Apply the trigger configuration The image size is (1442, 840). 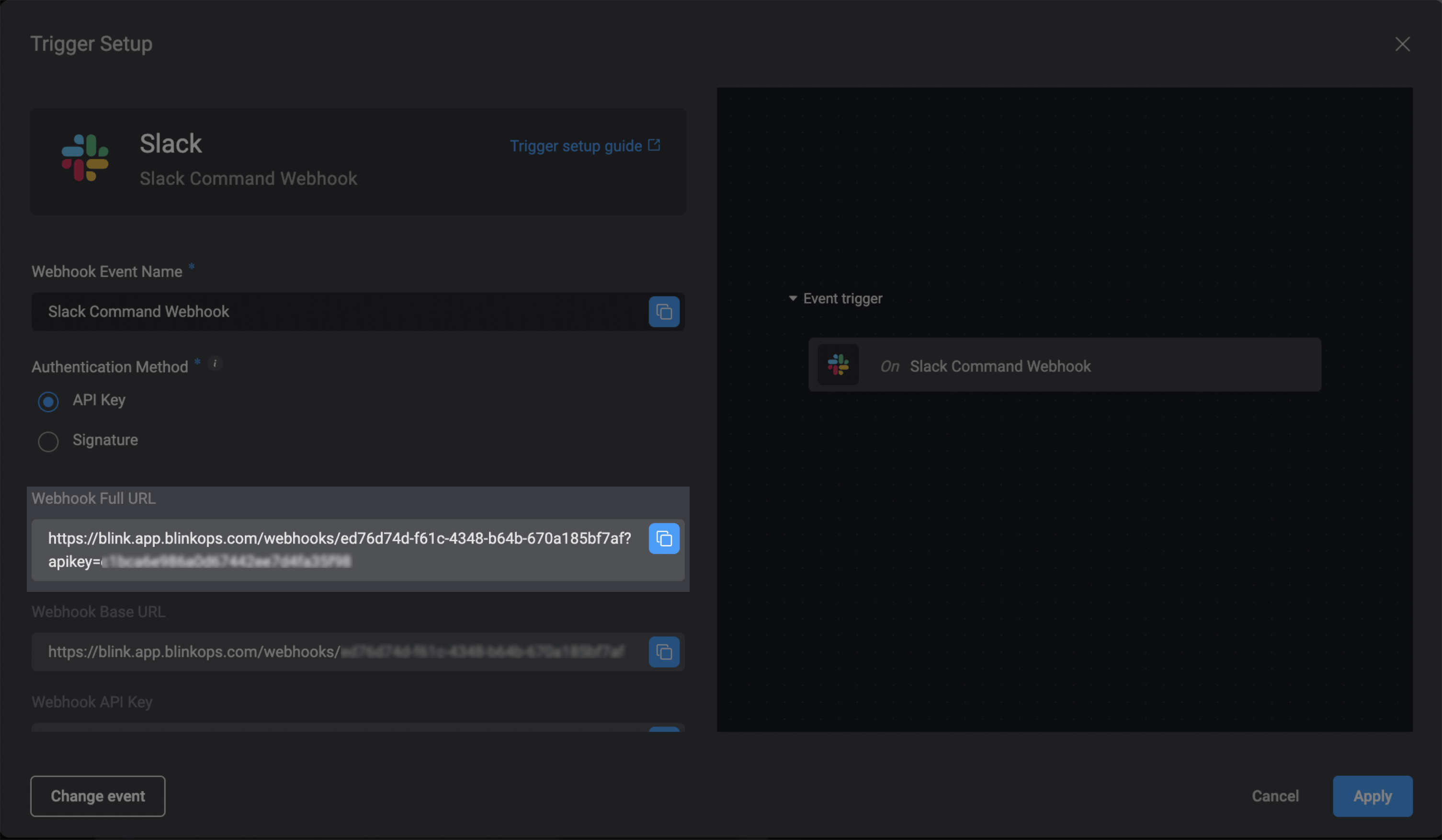[1372, 796]
